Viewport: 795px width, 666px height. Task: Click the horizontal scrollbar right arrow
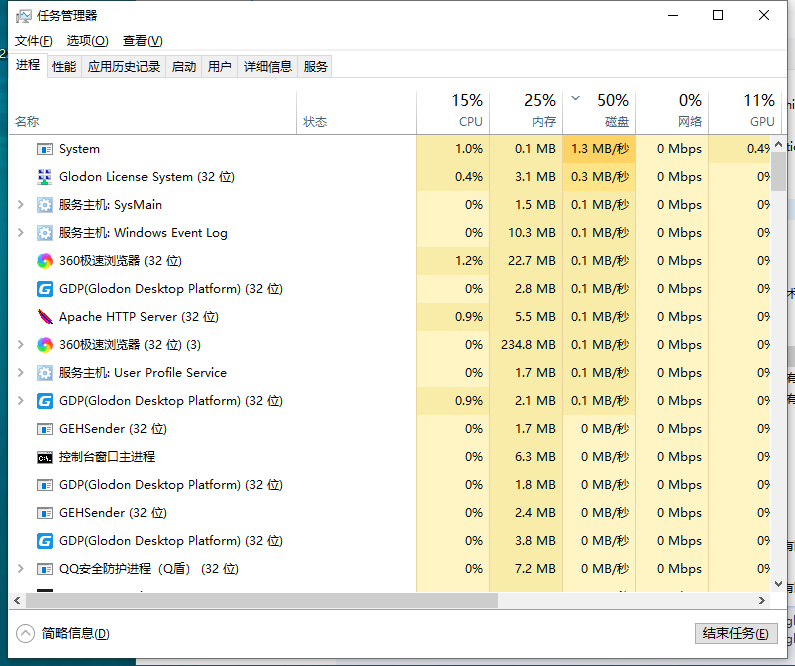coord(762,601)
